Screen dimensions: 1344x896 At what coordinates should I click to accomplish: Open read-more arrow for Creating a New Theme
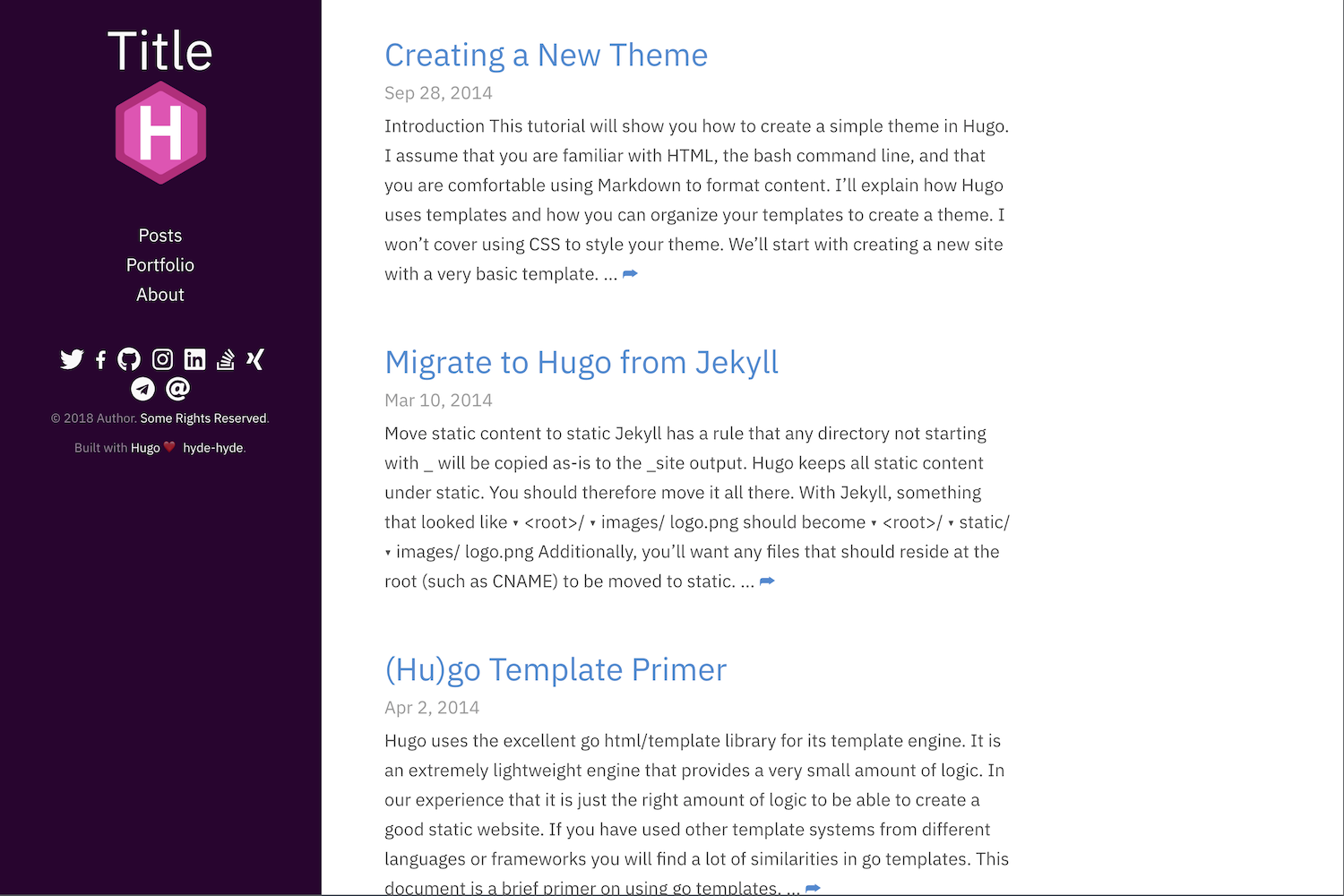pyautogui.click(x=630, y=274)
